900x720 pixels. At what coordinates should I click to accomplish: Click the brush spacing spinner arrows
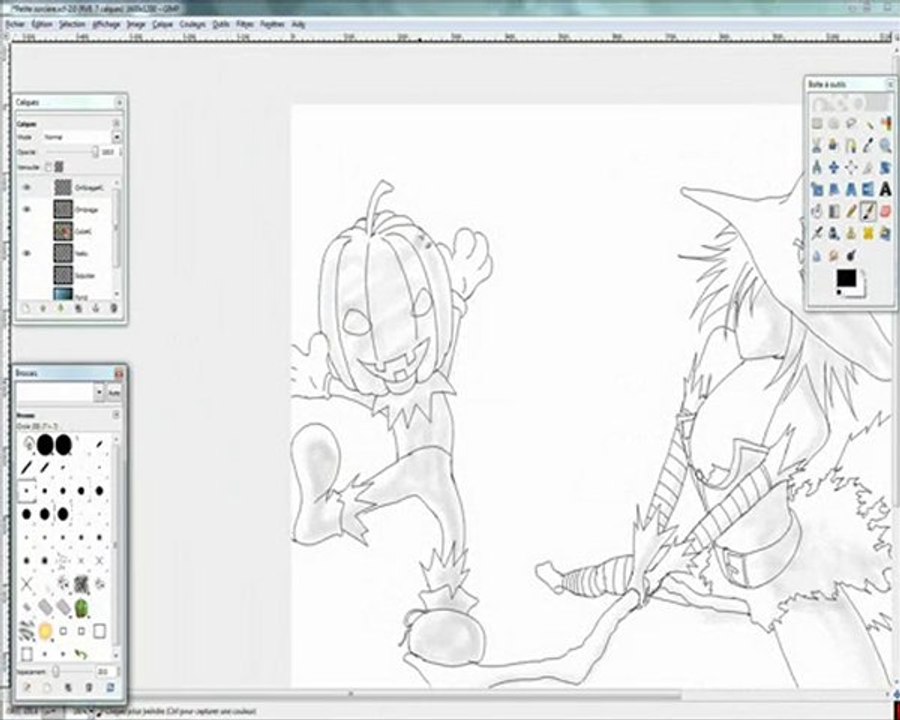(x=118, y=671)
